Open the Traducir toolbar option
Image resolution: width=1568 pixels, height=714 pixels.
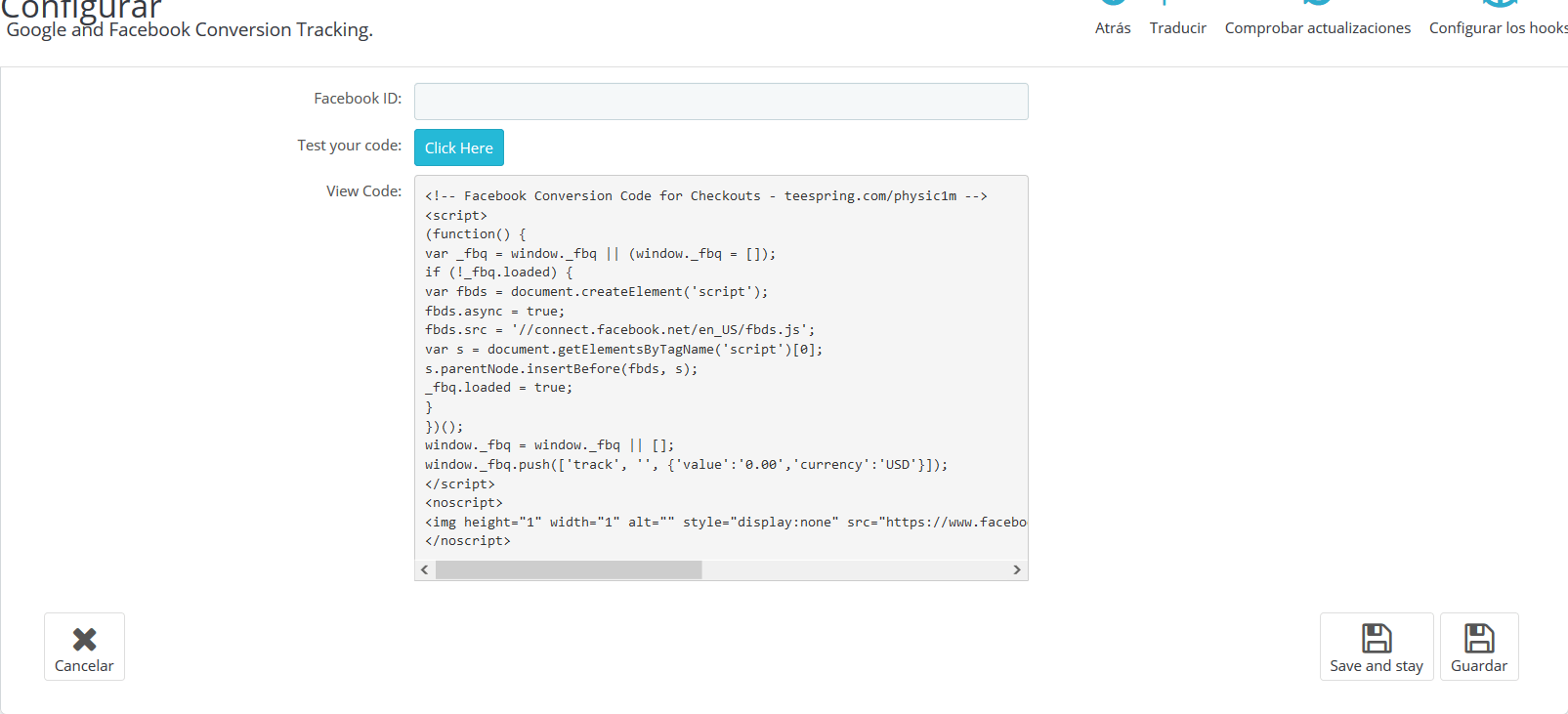[1177, 27]
